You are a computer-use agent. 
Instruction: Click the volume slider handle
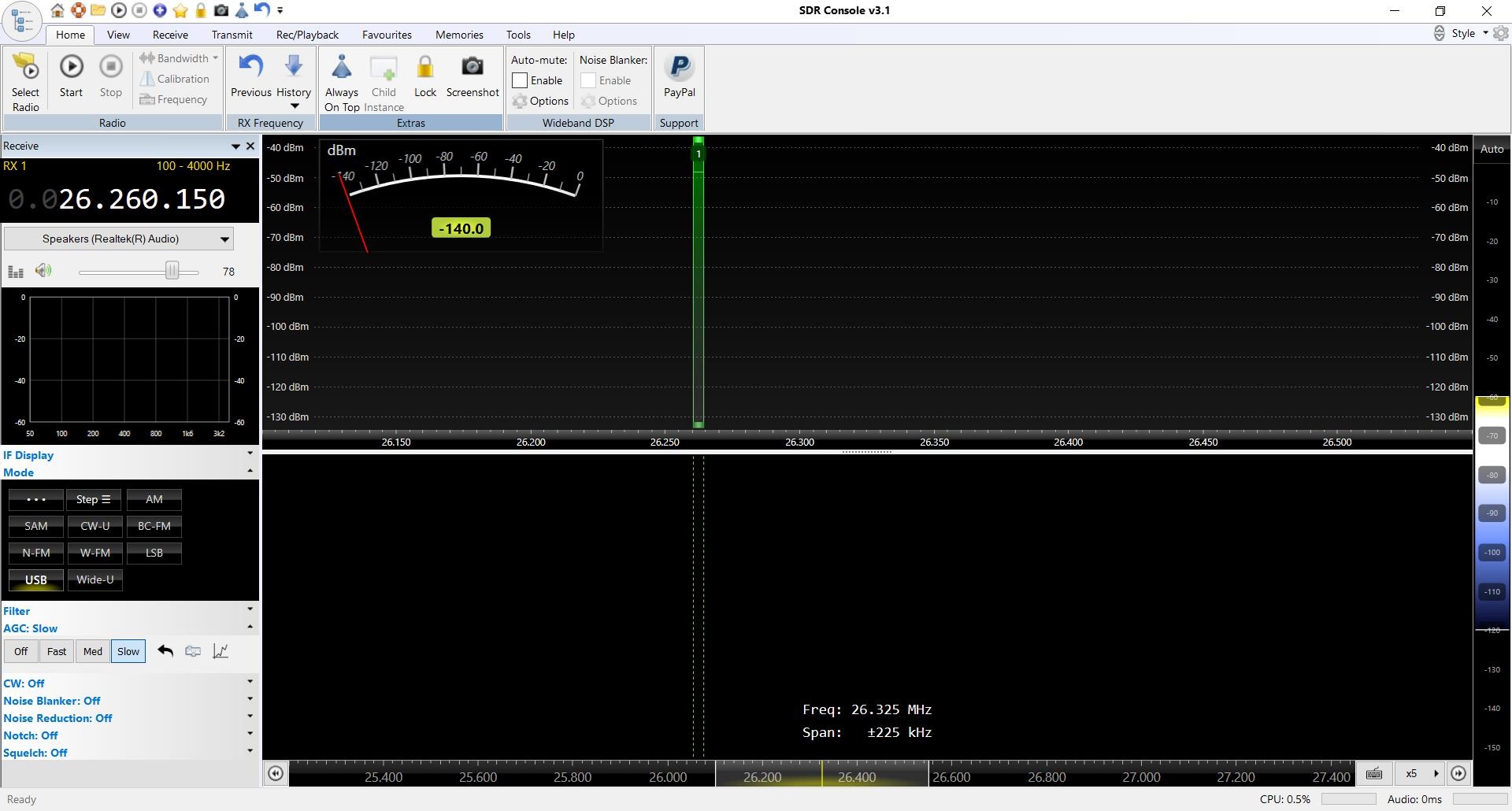[172, 272]
